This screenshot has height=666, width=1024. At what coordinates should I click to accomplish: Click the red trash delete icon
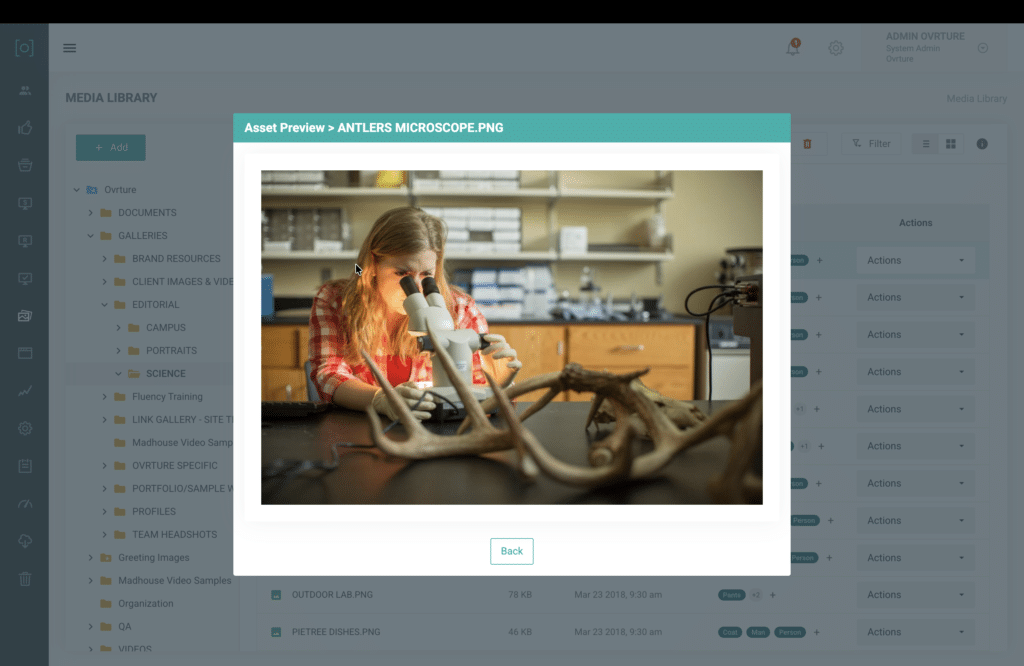(807, 144)
